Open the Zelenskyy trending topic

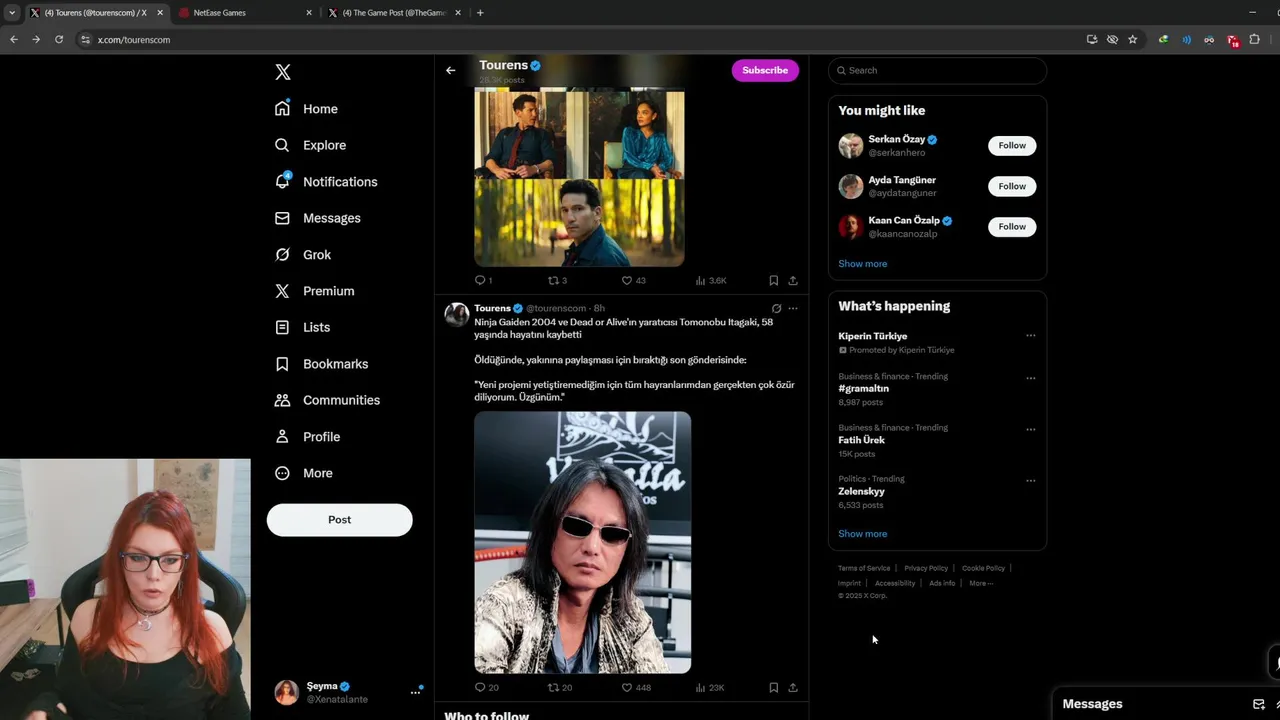[862, 491]
